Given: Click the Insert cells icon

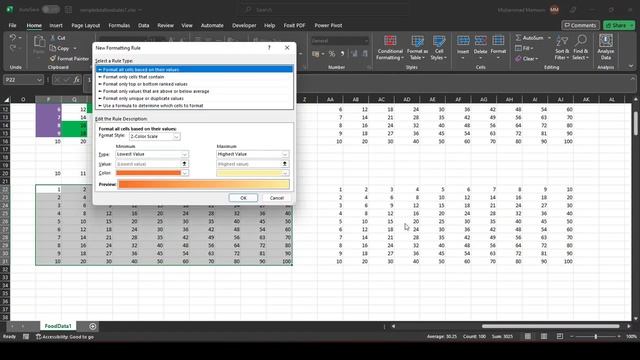Looking at the screenshot, I should click(463, 40).
